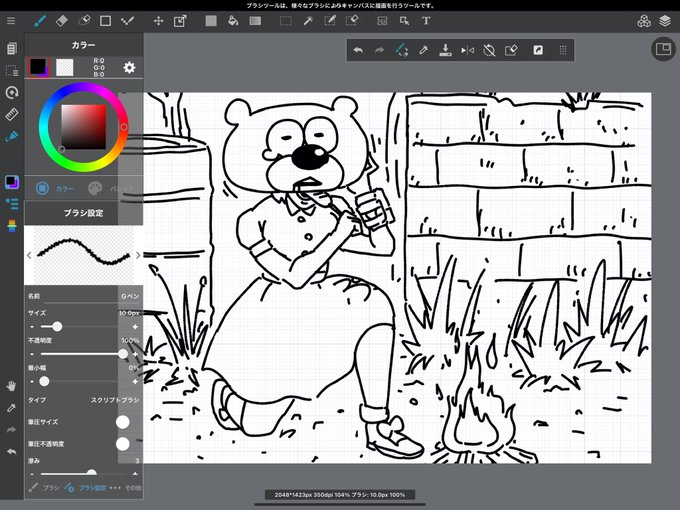Toggle the brush list sidebar icon
This screenshot has width=680, height=510.
[12, 204]
